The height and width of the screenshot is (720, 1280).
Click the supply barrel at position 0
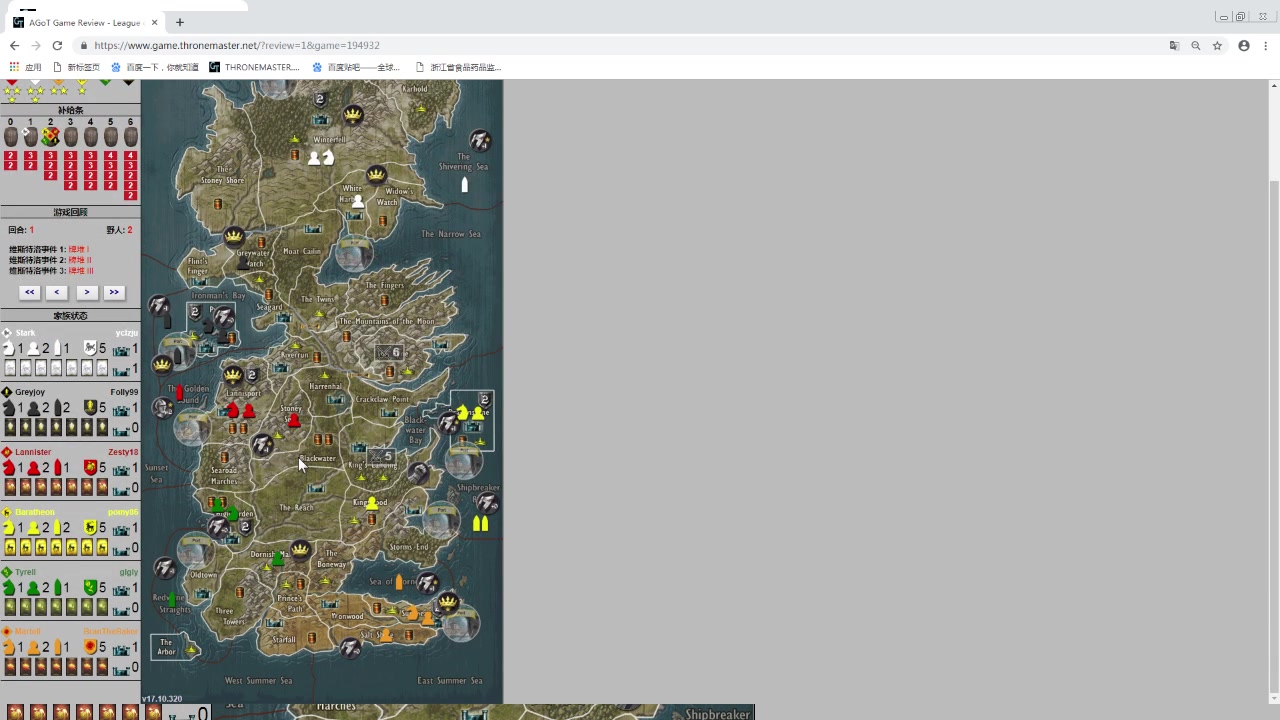point(11,137)
